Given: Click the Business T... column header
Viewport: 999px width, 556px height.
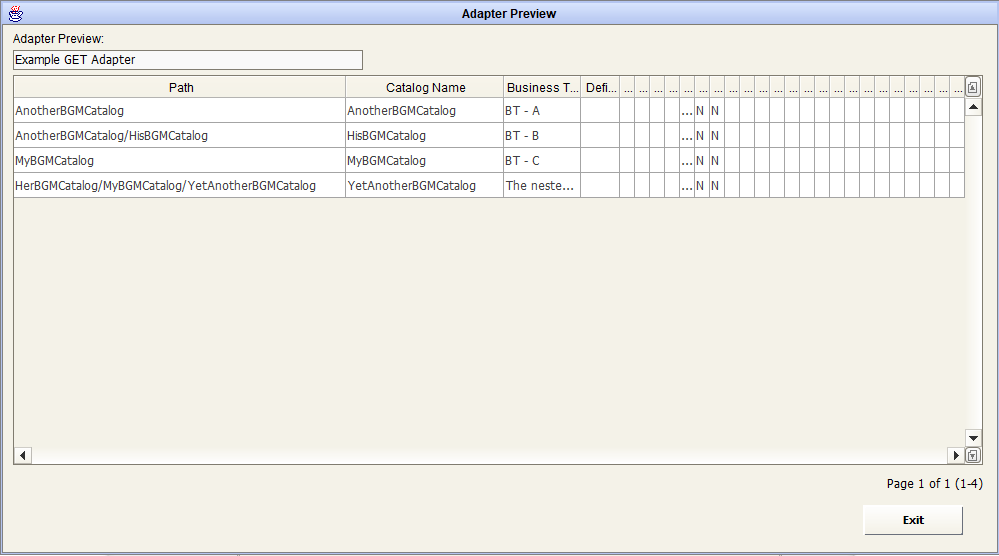Looking at the screenshot, I should click(542, 87).
